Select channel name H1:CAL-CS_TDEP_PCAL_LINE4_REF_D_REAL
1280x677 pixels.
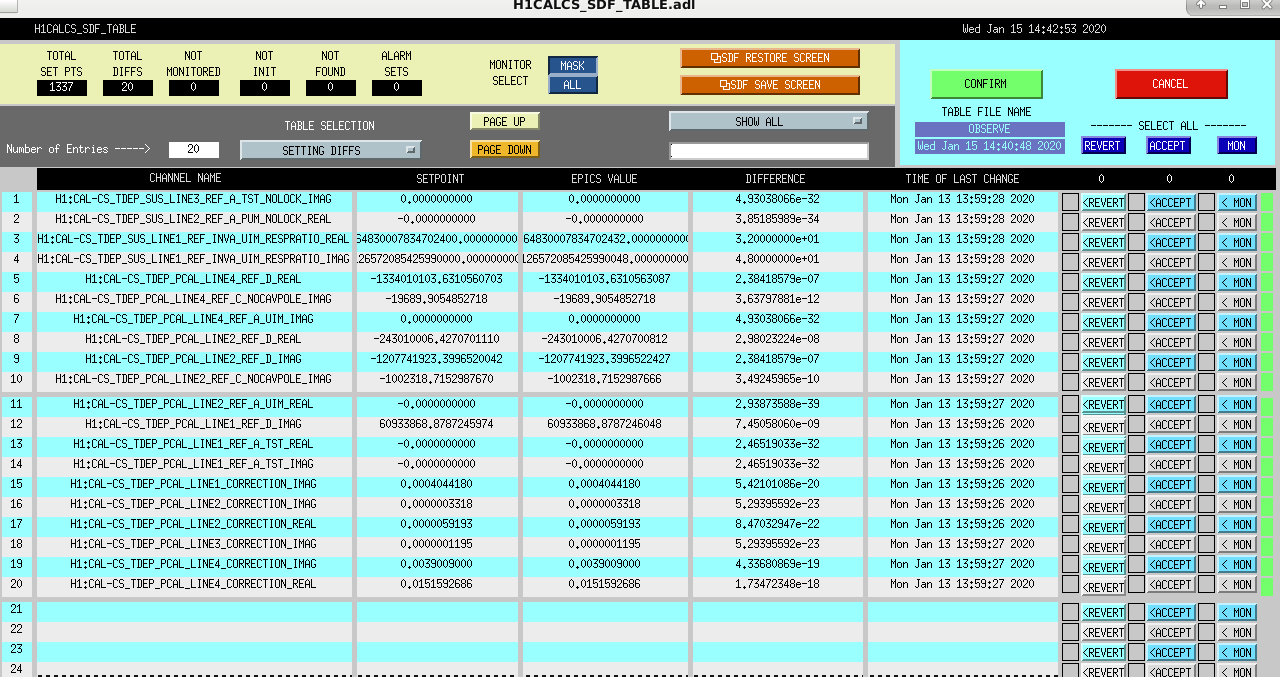(194, 279)
